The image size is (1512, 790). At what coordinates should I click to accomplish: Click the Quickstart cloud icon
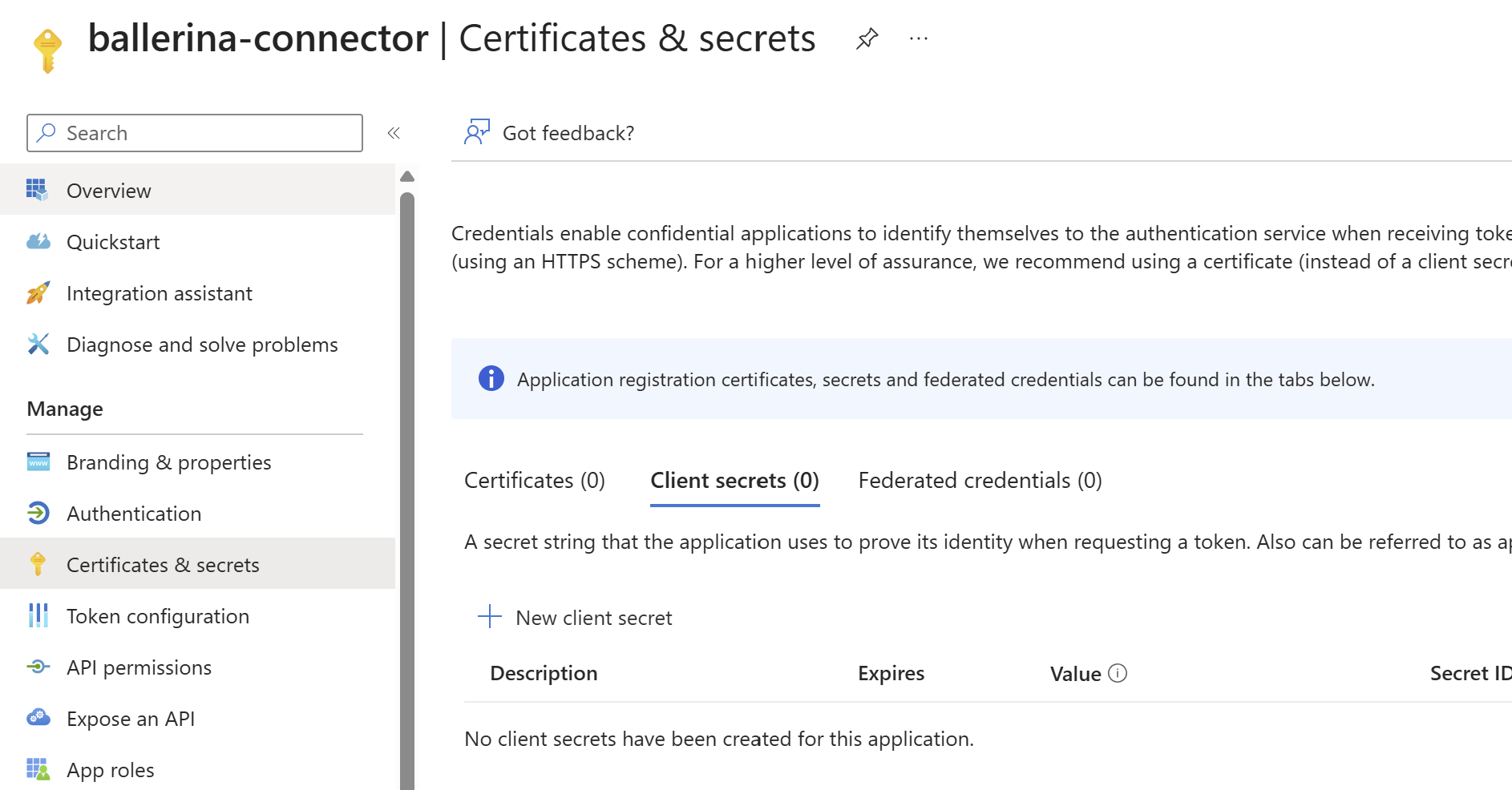pos(38,242)
